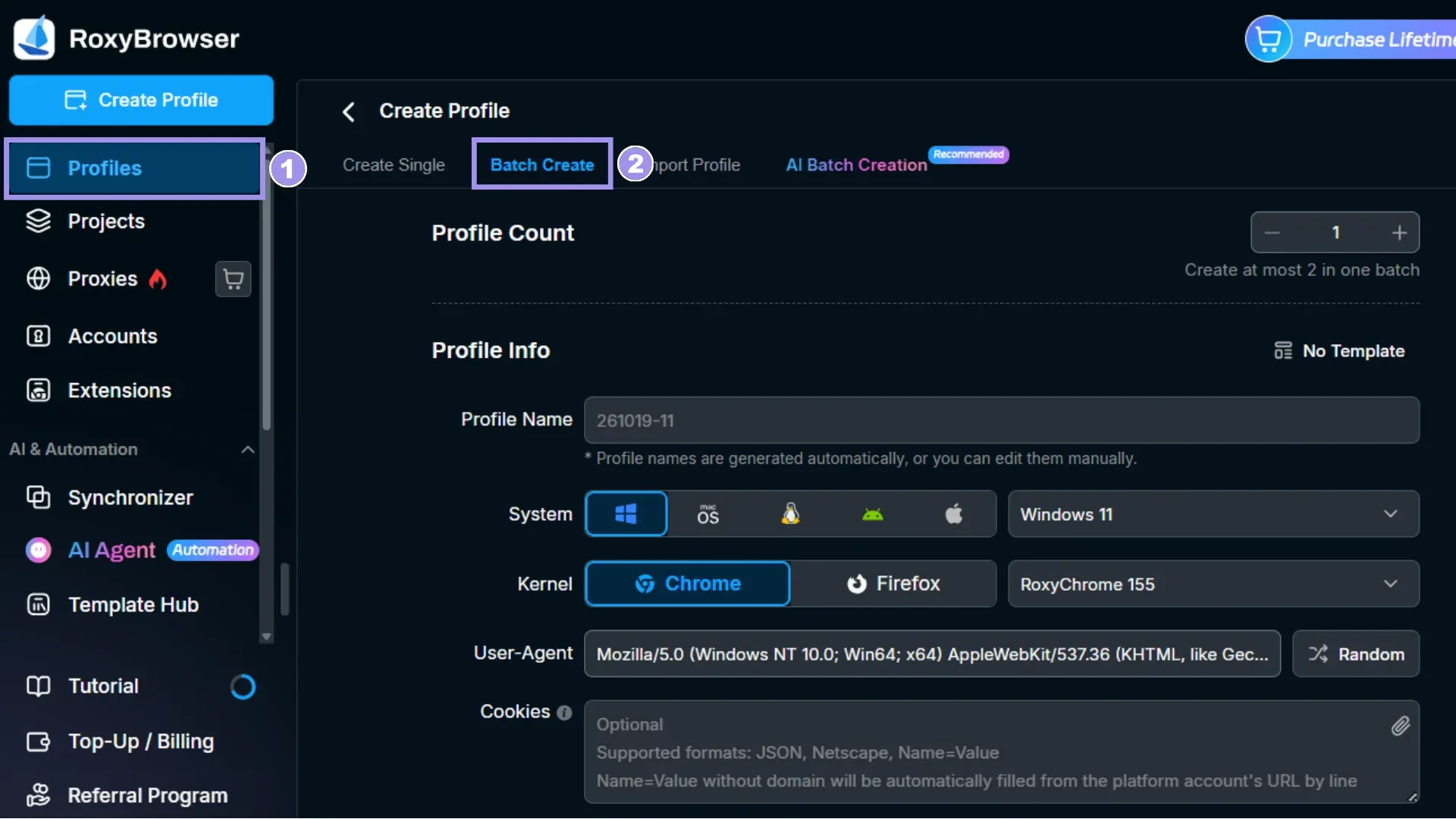Image resolution: width=1456 pixels, height=819 pixels.
Task: Click Purchase Lifetime banner button
Action: 1351,39
